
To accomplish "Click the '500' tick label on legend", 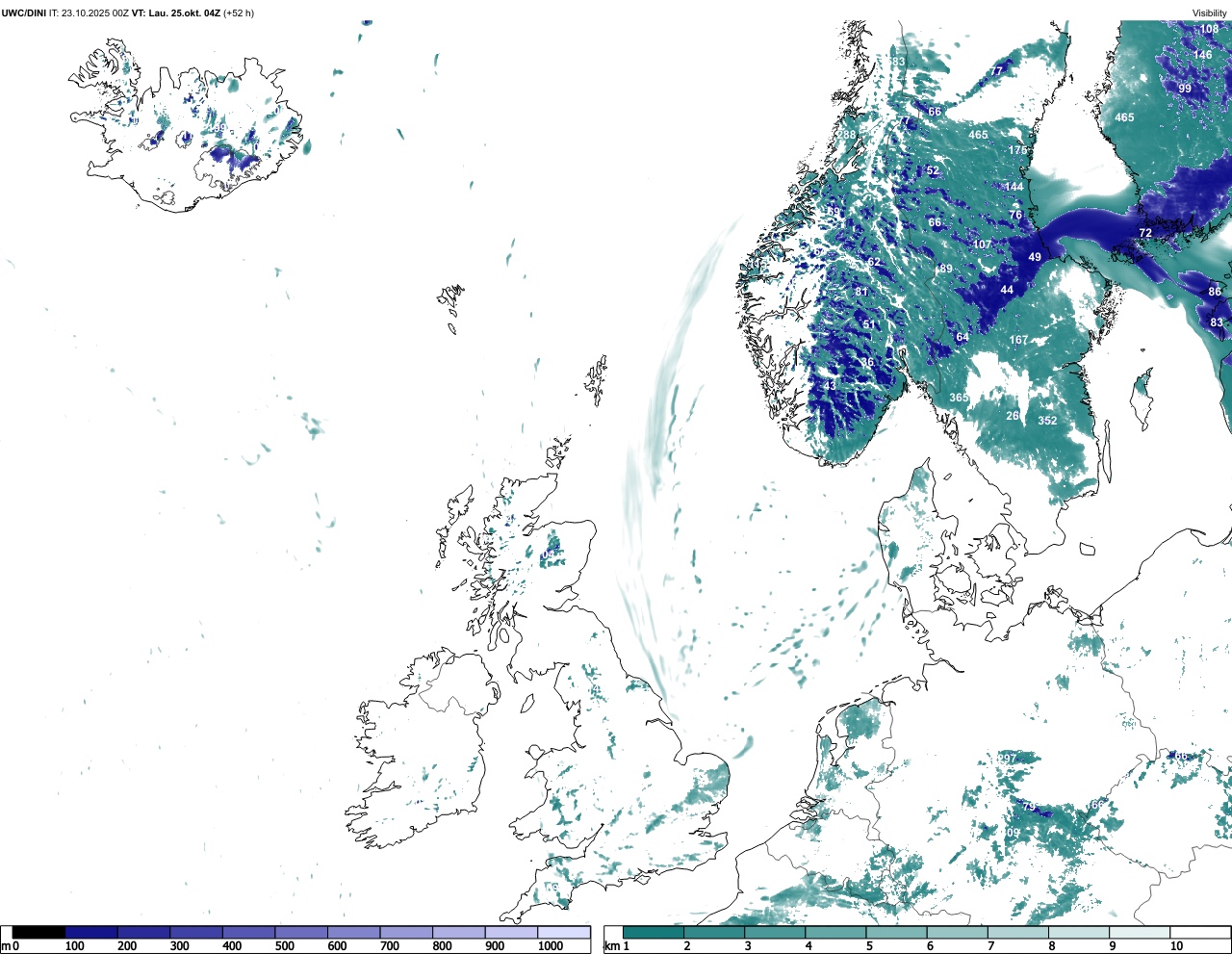I will click(x=284, y=947).
